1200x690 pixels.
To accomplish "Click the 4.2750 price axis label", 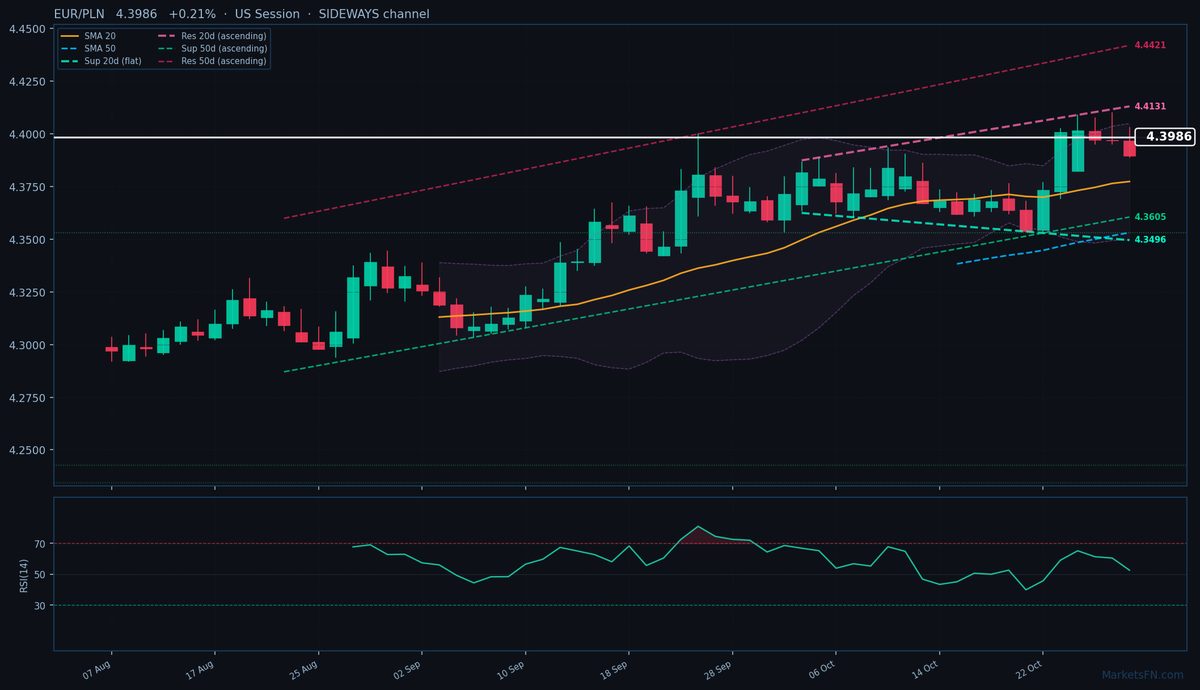I will pyautogui.click(x=26, y=399).
